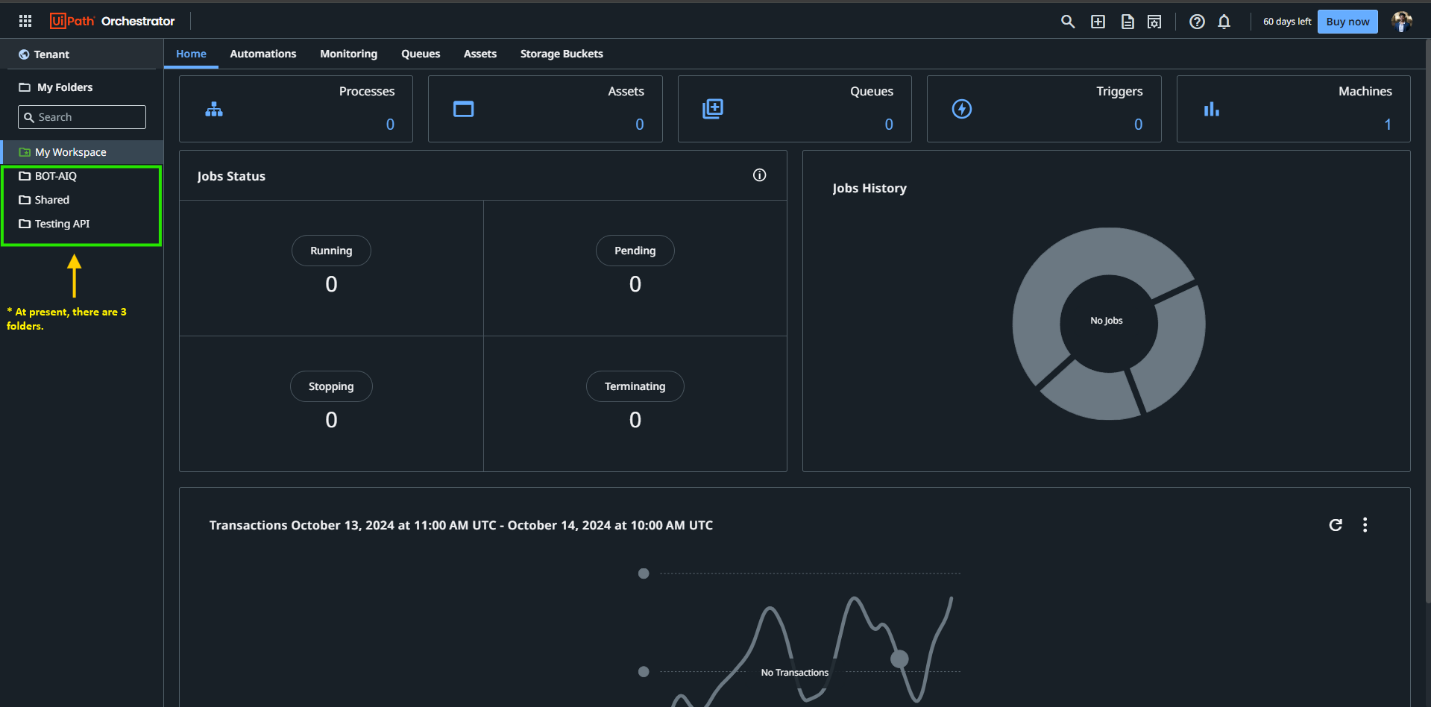Click the folder icon beside BOT-AIQ
The height and width of the screenshot is (707, 1431).
[25, 176]
